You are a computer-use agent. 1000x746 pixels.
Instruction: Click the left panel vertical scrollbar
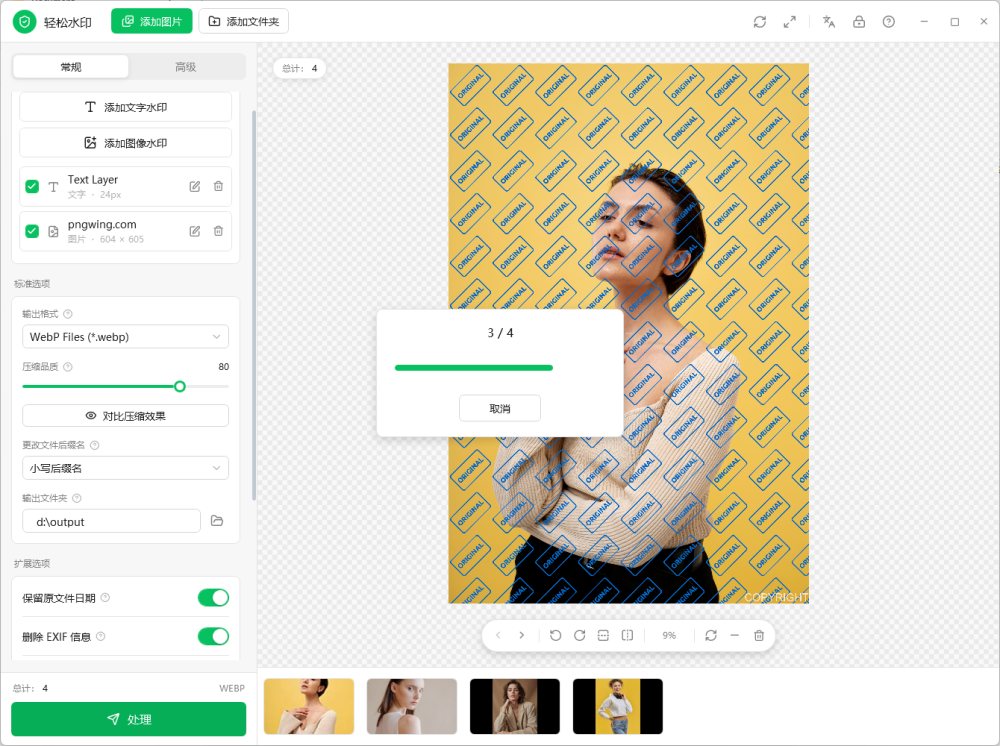254,305
